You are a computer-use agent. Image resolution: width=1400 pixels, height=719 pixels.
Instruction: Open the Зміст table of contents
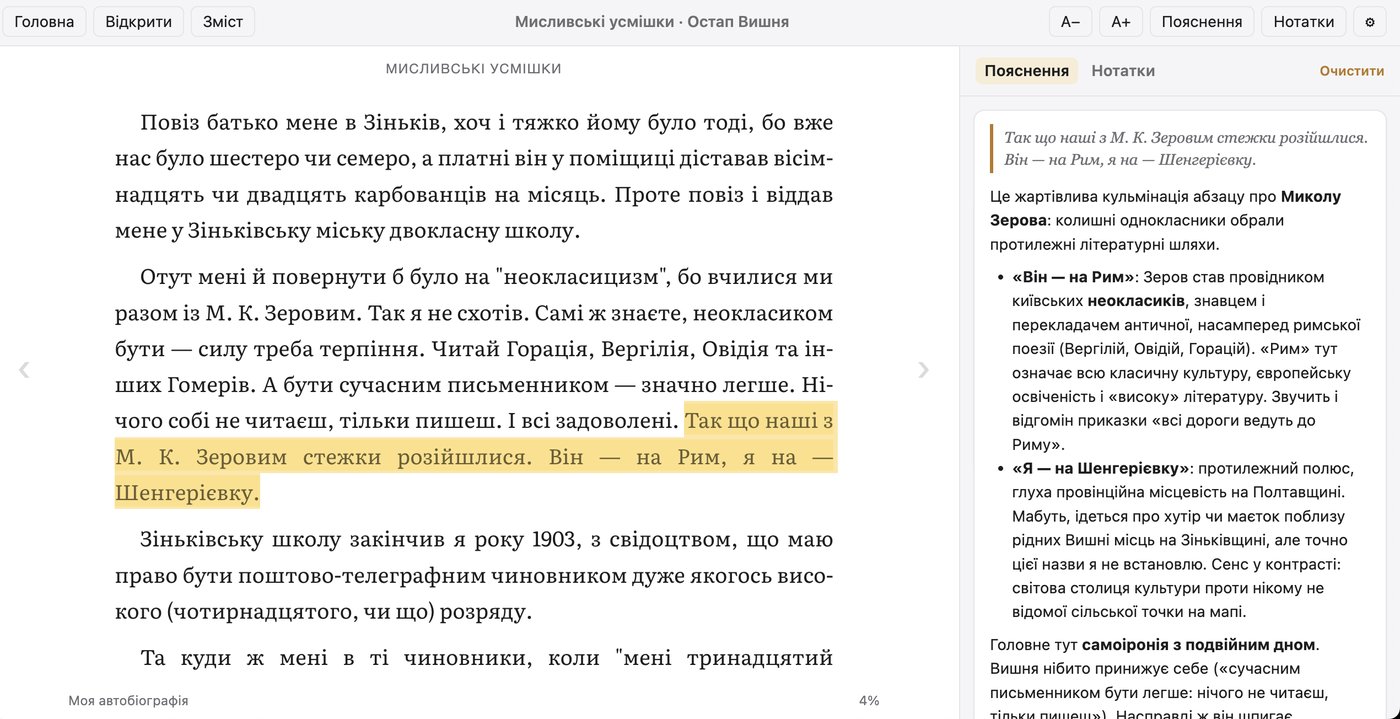click(x=223, y=22)
